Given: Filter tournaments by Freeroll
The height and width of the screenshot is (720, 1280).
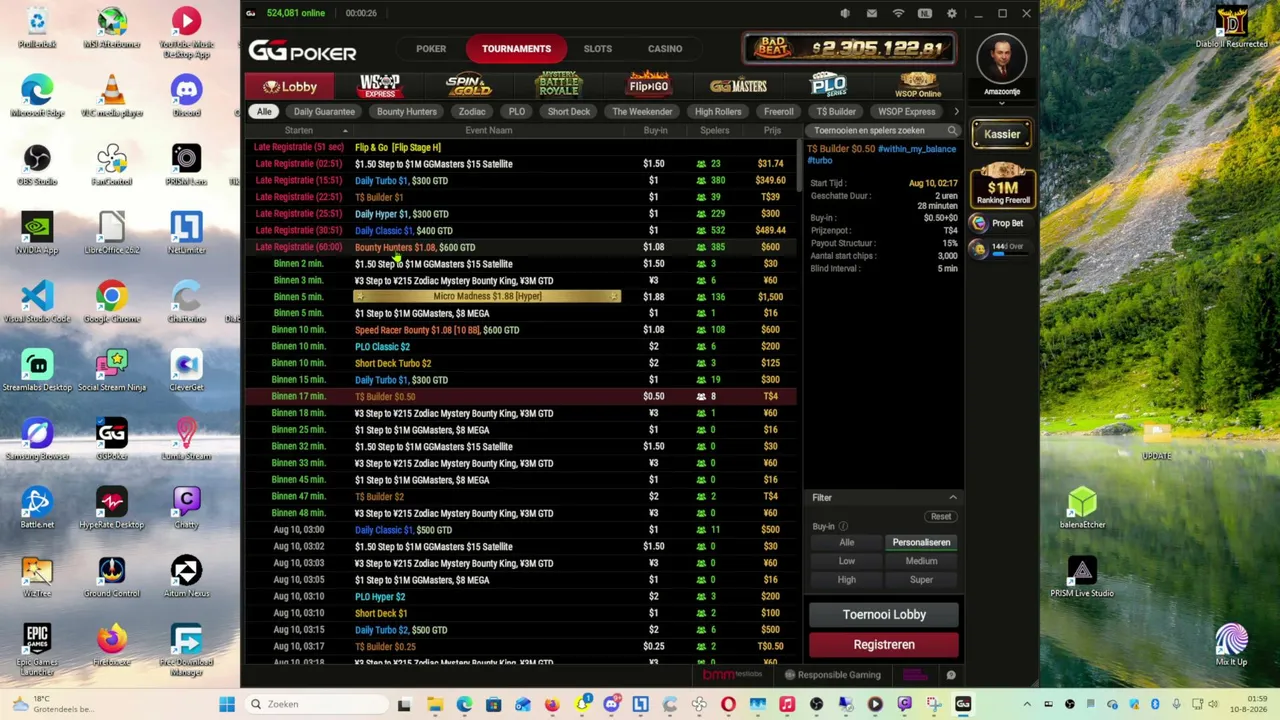Looking at the screenshot, I should tap(779, 112).
